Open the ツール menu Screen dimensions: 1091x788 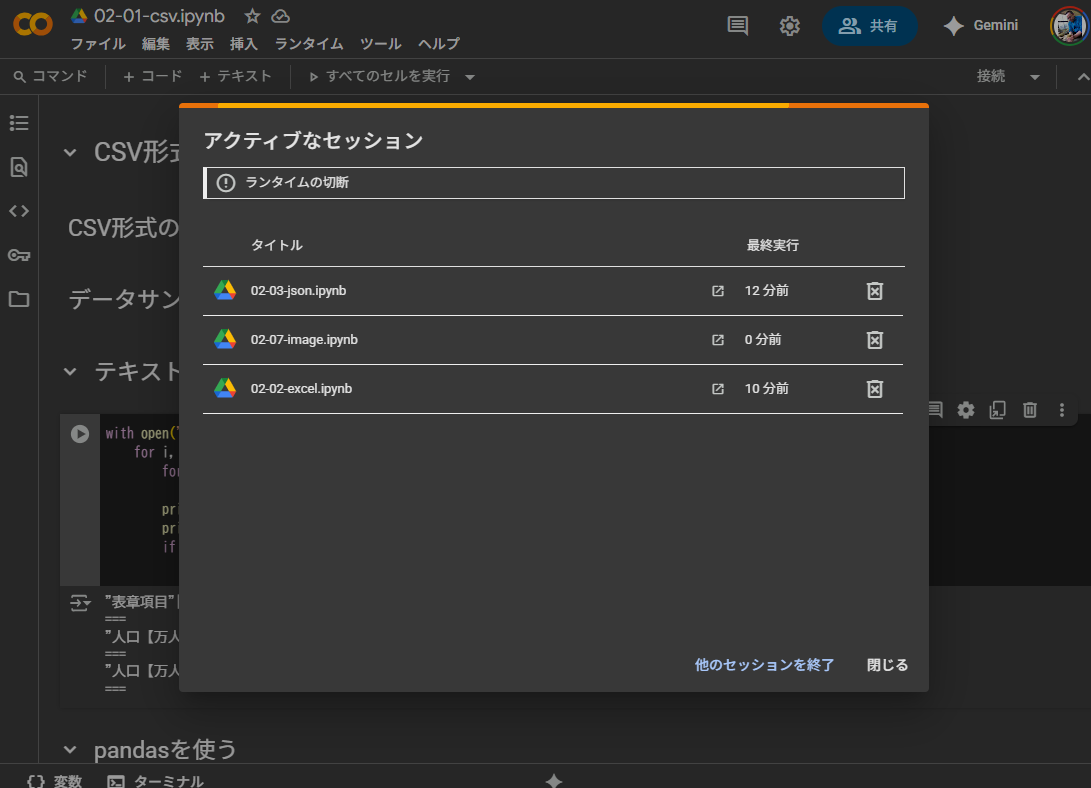pyautogui.click(x=380, y=44)
